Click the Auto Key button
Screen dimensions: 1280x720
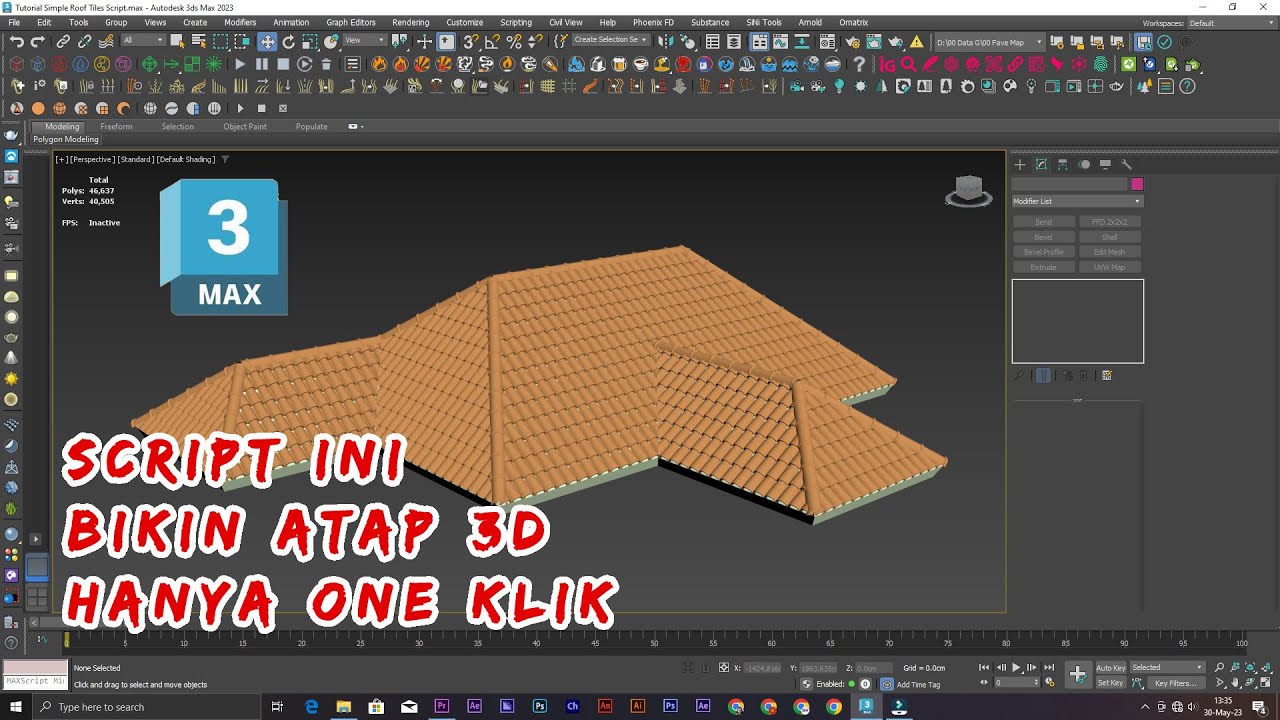tap(1111, 667)
